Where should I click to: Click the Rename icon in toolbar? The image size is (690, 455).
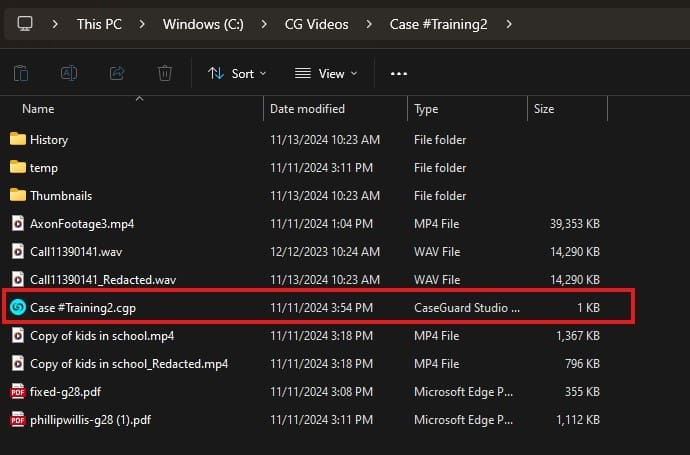[69, 73]
